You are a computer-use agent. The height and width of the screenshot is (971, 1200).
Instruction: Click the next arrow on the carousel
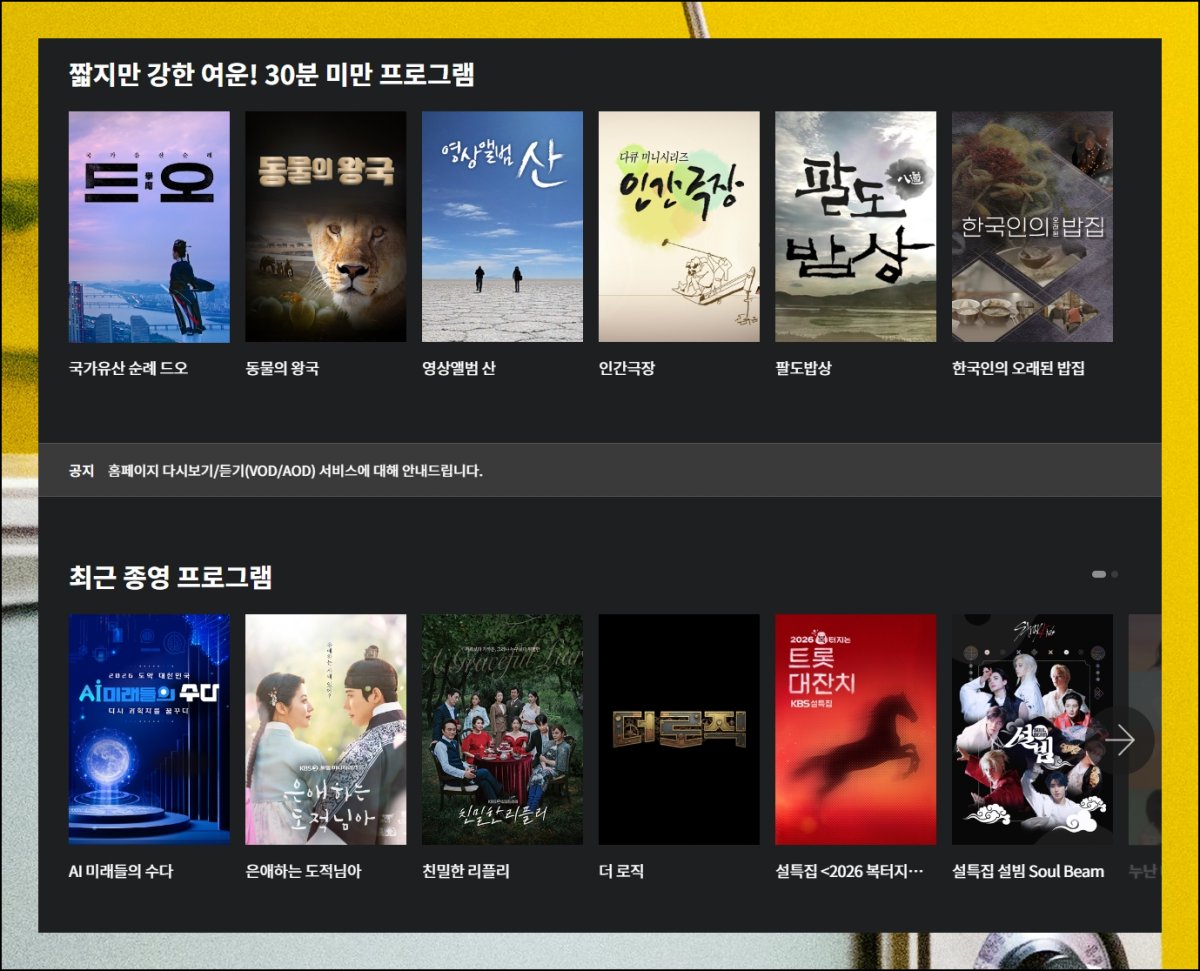click(x=1120, y=740)
